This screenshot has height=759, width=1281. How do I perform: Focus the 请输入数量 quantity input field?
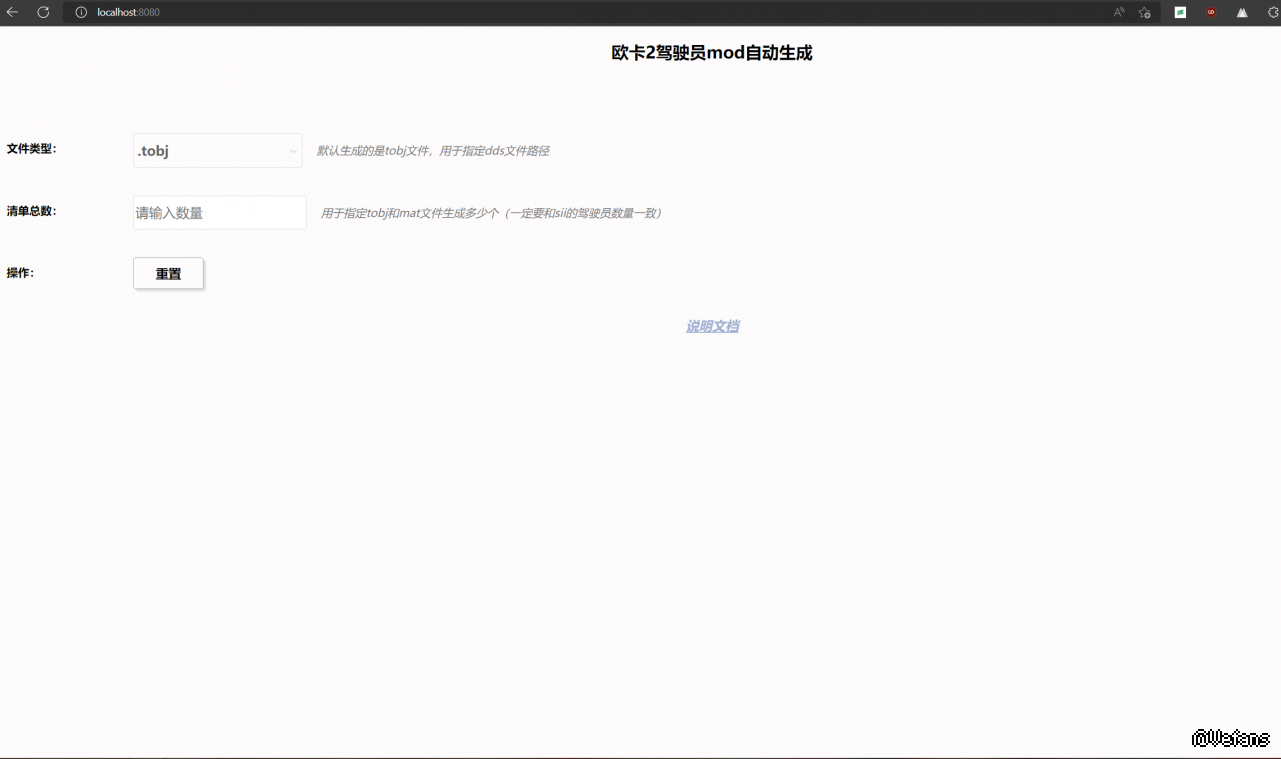pyautogui.click(x=219, y=213)
